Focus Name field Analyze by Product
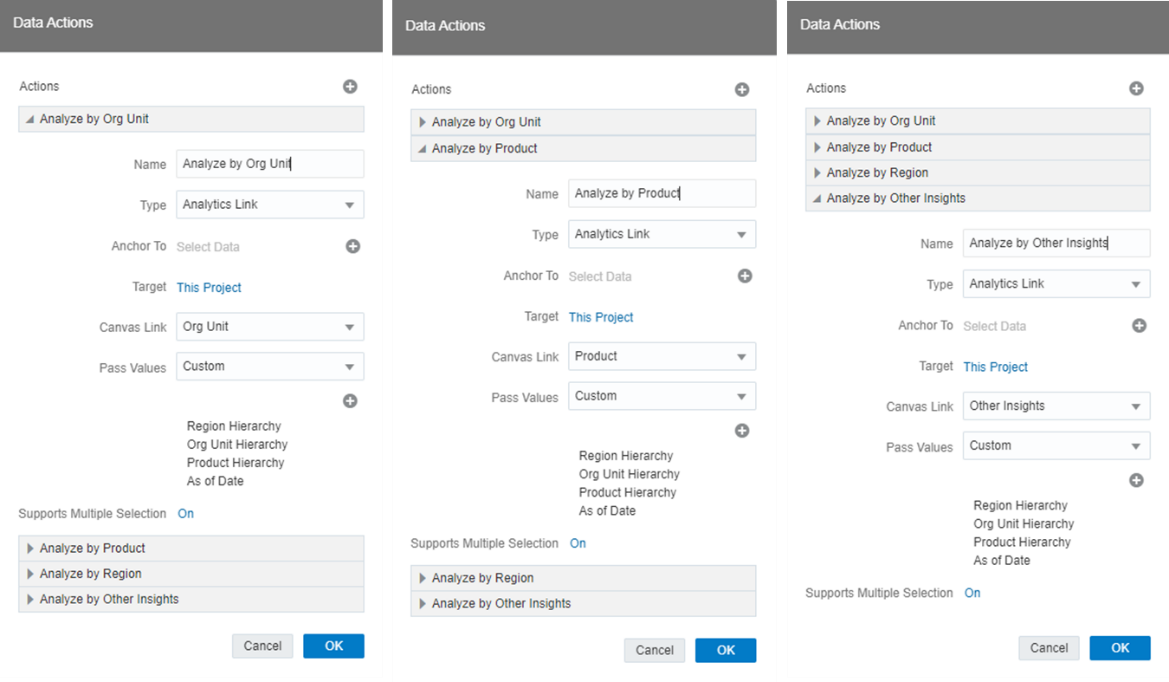This screenshot has height=682, width=1169. click(x=662, y=194)
